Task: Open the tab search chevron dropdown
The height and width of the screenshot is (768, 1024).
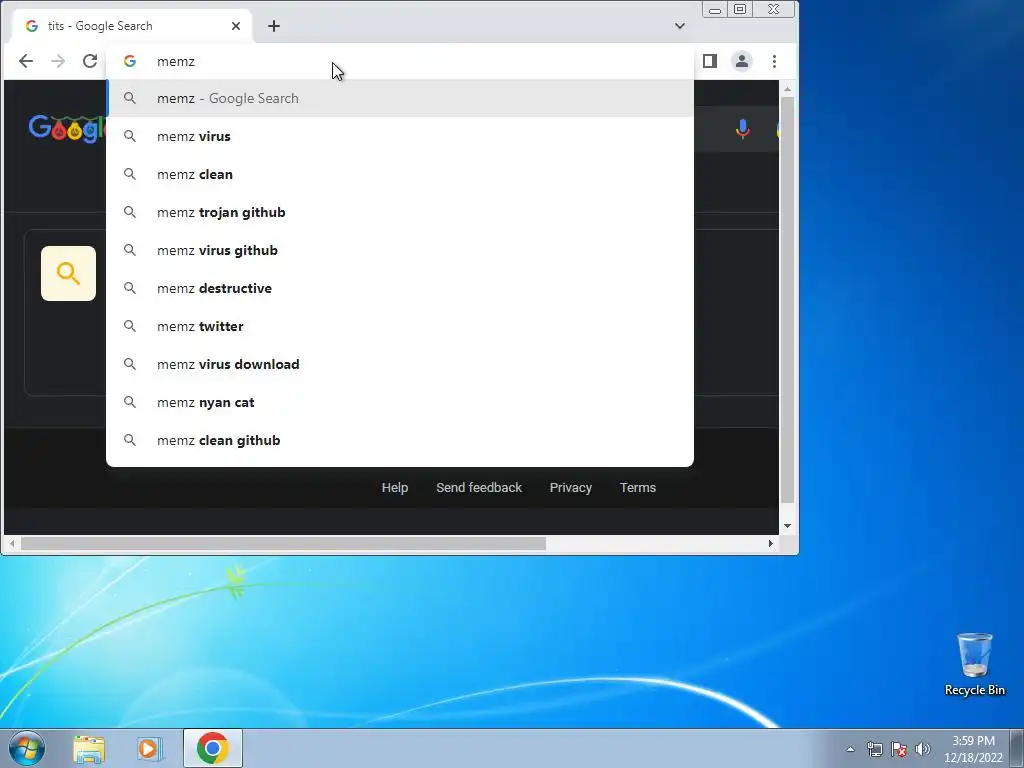Action: click(680, 26)
